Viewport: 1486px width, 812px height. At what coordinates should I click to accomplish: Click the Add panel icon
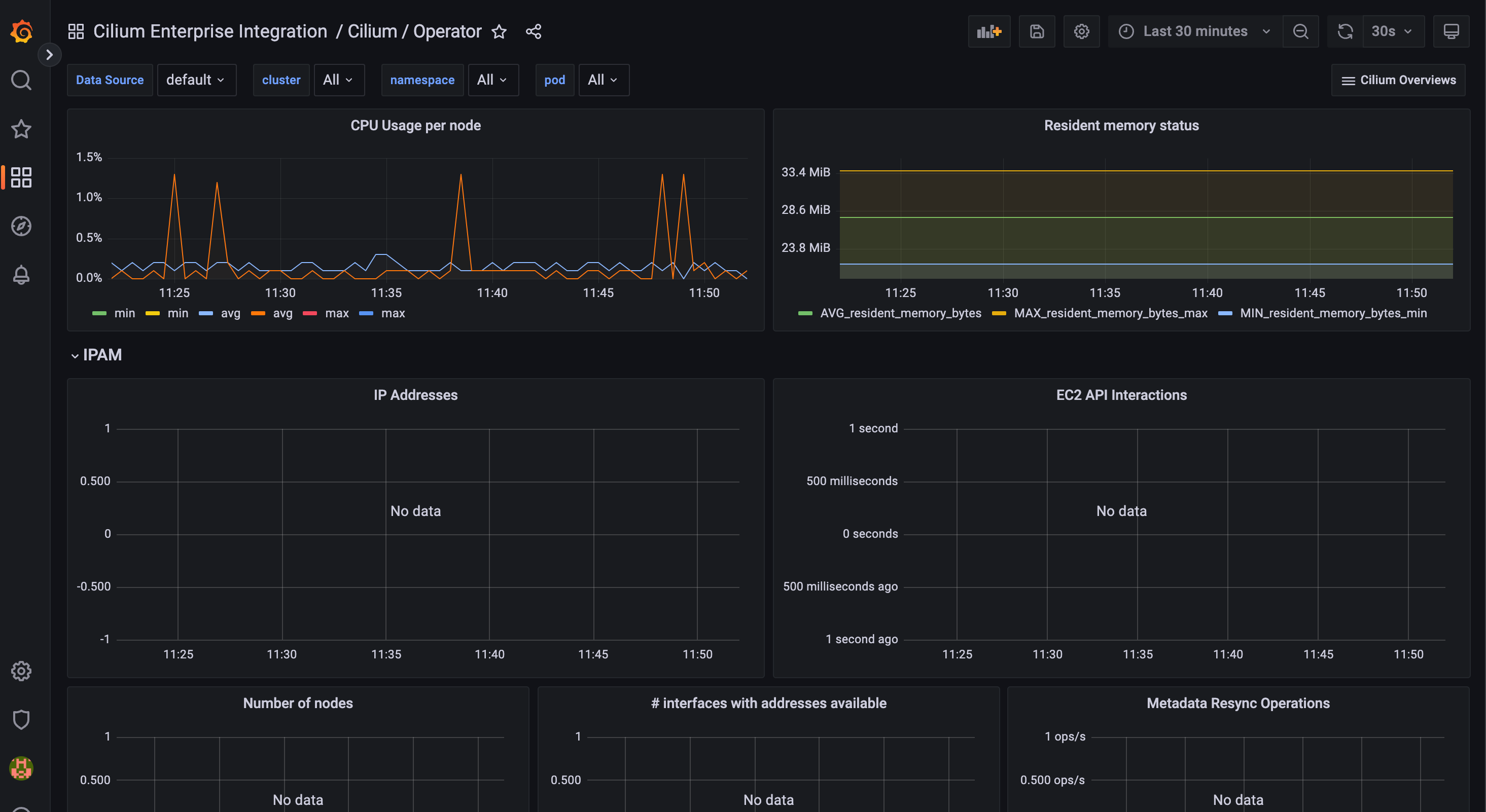[989, 31]
